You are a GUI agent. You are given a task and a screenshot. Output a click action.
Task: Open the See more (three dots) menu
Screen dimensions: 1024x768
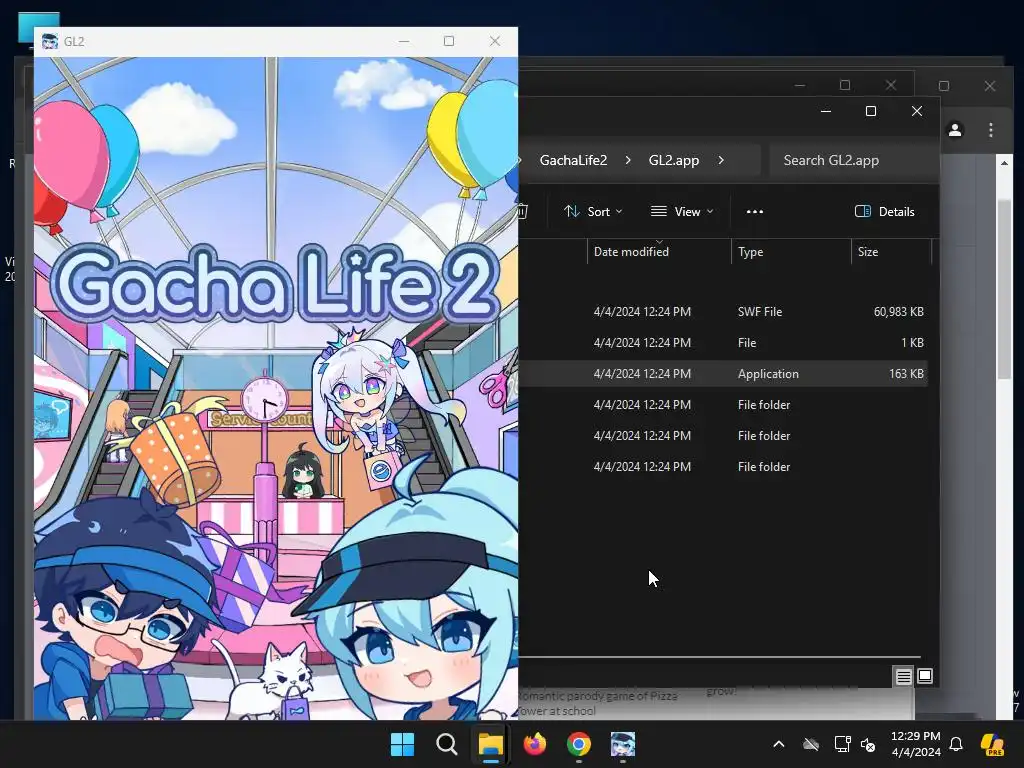[755, 212]
